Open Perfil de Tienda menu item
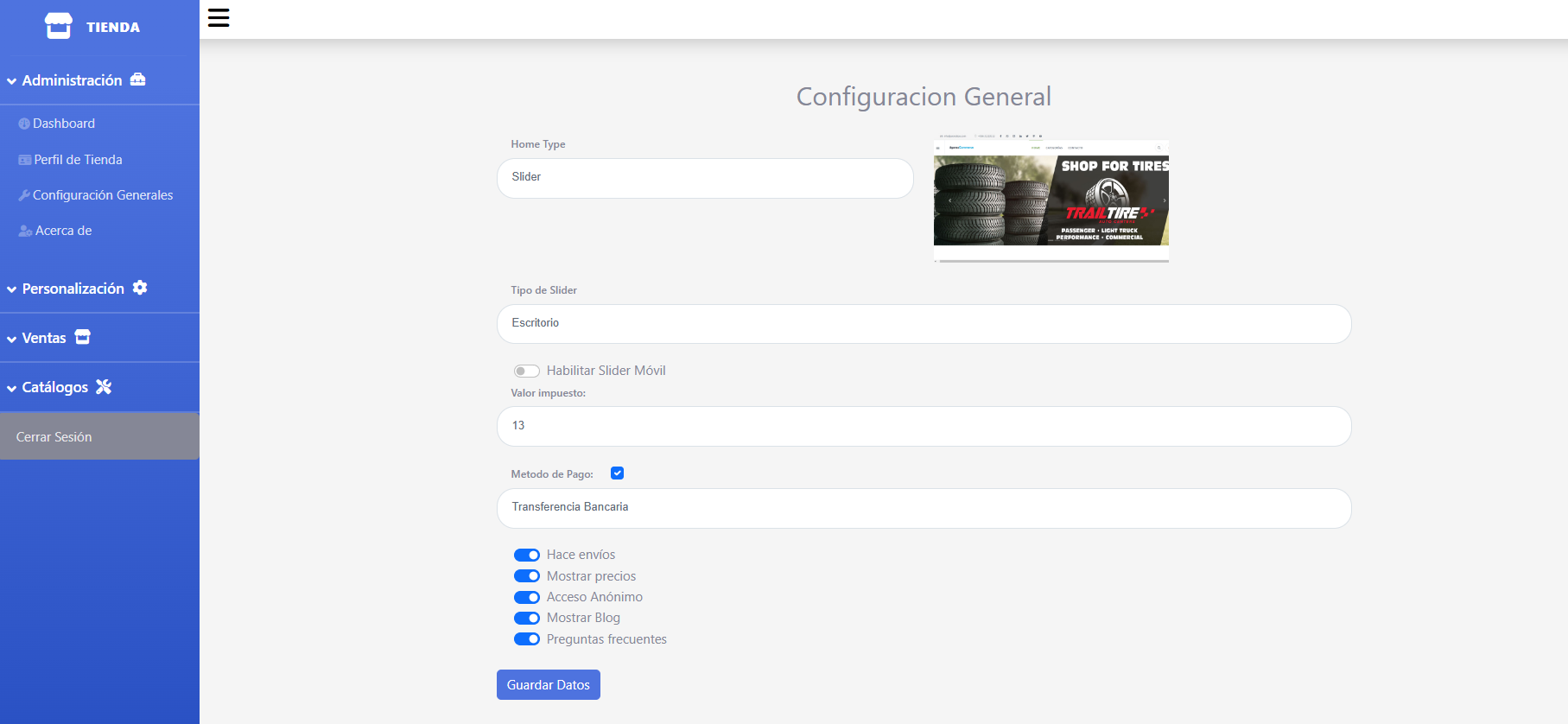This screenshot has height=724, width=1568. point(78,160)
